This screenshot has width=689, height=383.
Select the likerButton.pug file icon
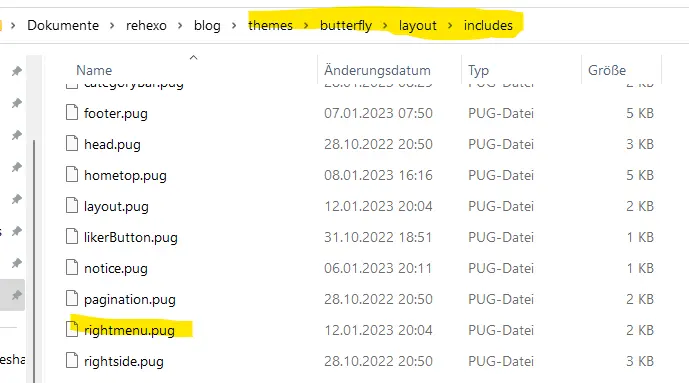tap(72, 237)
